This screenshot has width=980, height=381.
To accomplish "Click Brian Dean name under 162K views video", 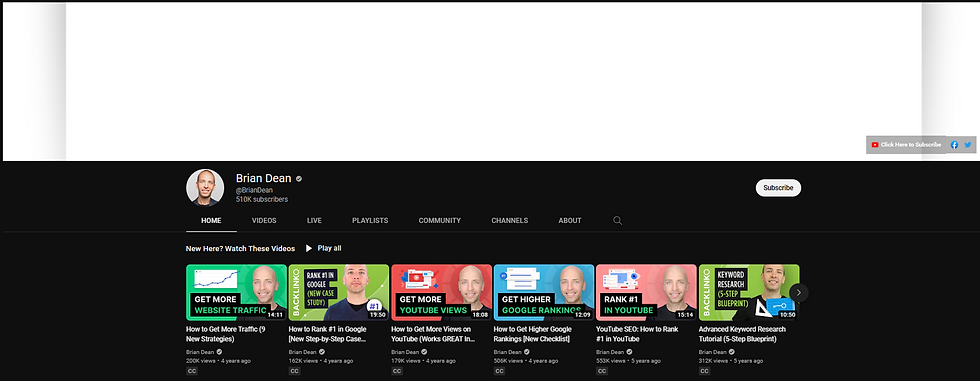I will (302, 352).
